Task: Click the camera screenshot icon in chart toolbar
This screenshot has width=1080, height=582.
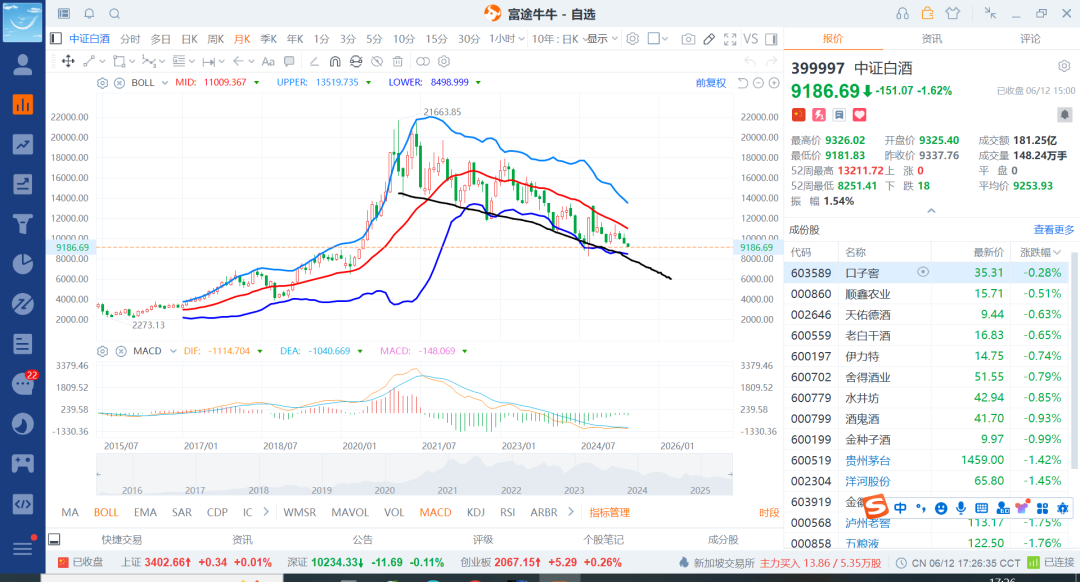Action: 687,39
